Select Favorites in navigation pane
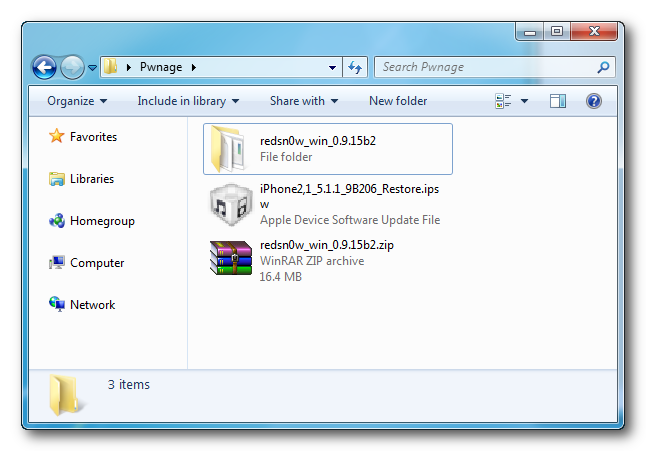 (93, 137)
